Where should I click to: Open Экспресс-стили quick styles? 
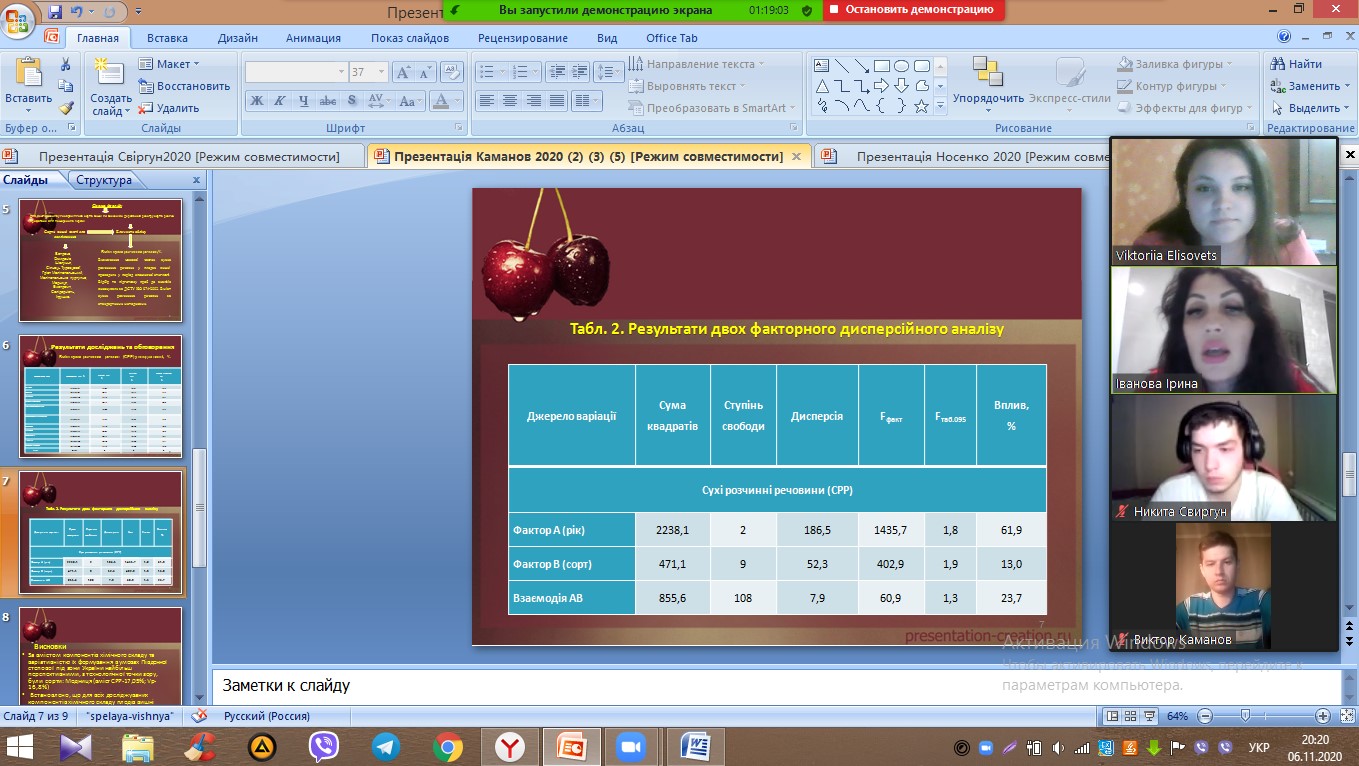1068,75
